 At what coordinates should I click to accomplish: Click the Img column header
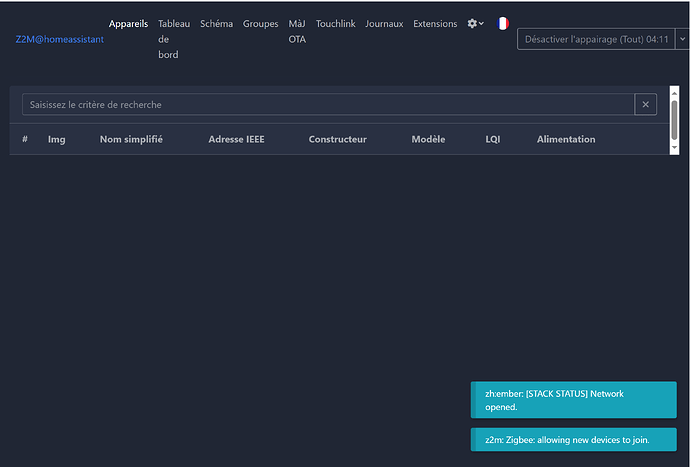tap(56, 139)
